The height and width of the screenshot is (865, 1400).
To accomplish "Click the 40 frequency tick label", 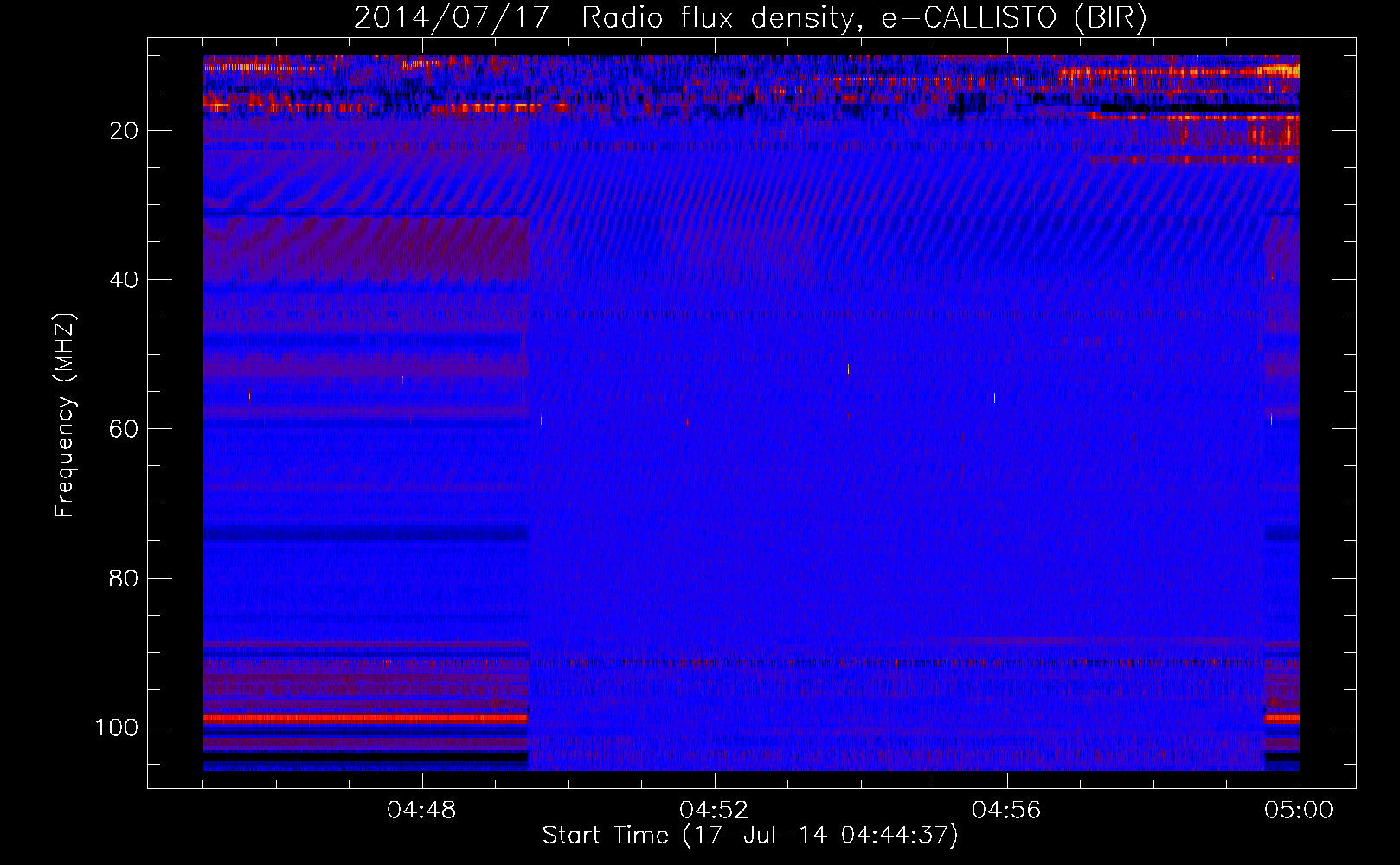I will coord(124,280).
